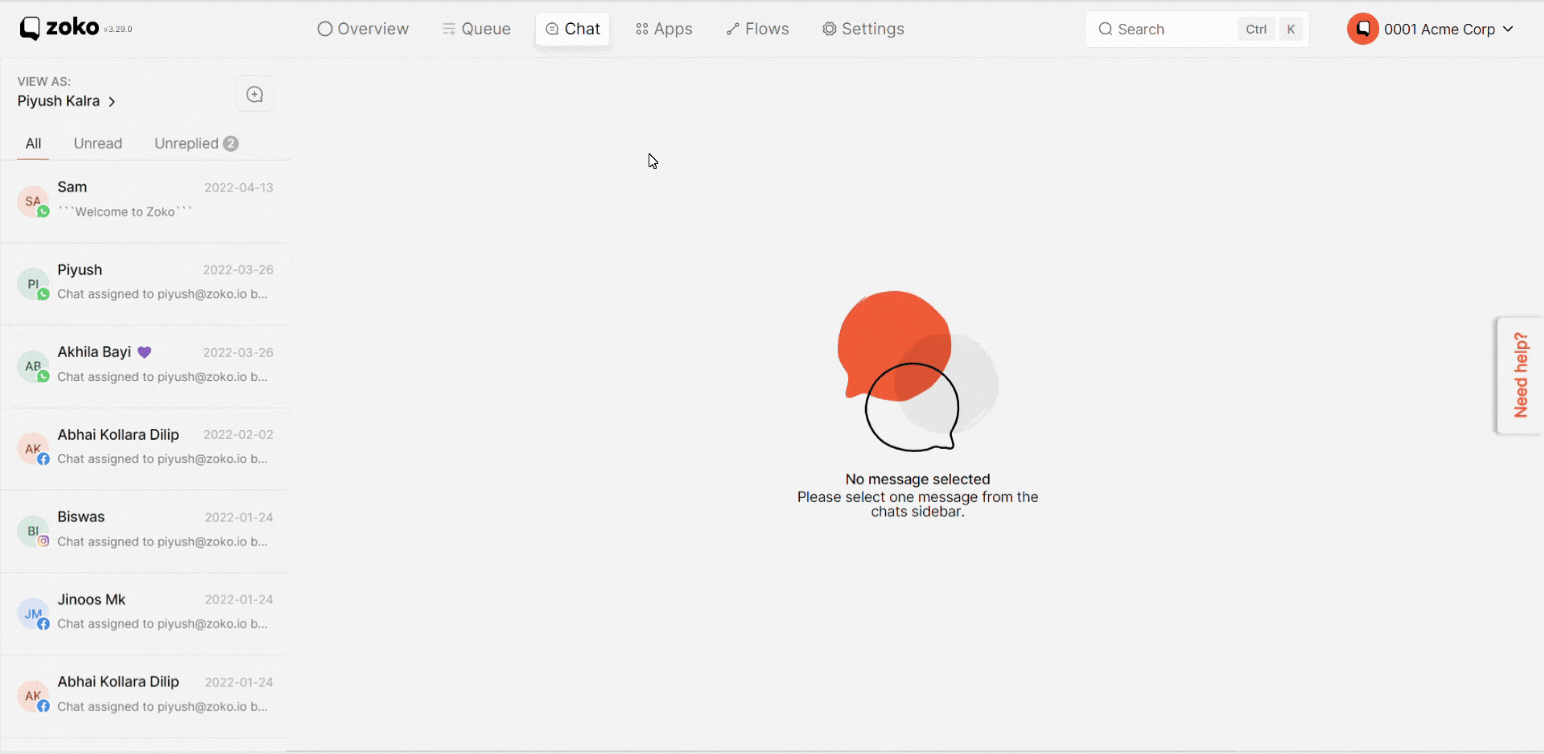Click the PI avatar for Piyush
1544x754 pixels.
point(33,284)
